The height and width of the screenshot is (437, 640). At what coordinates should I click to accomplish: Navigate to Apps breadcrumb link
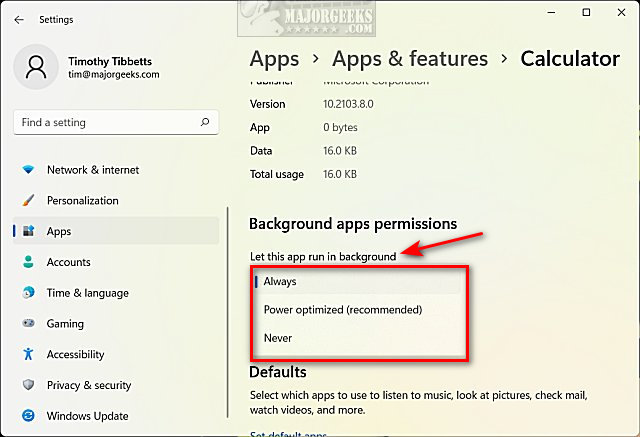pyautogui.click(x=274, y=59)
